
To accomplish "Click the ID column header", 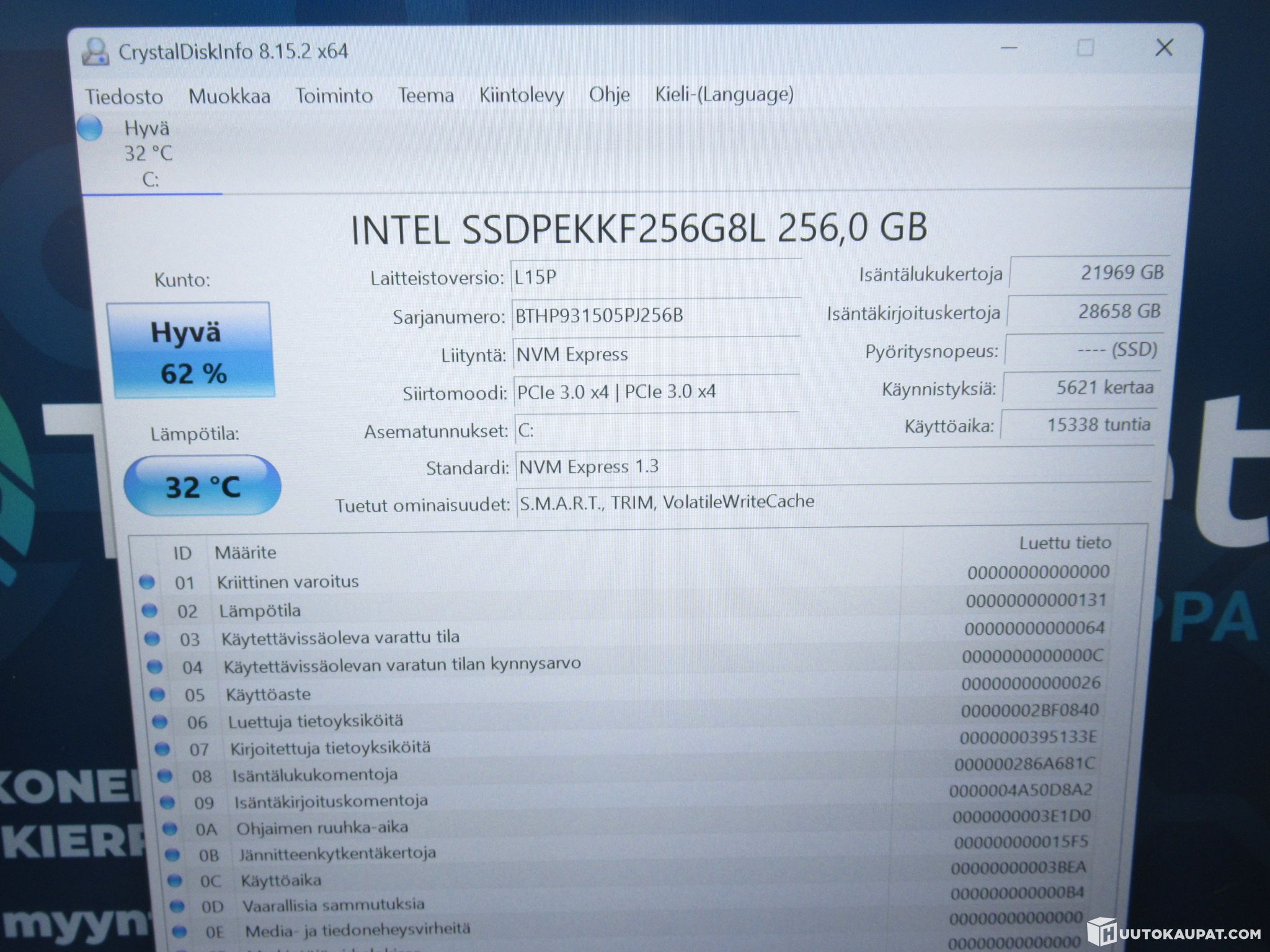I will [182, 553].
